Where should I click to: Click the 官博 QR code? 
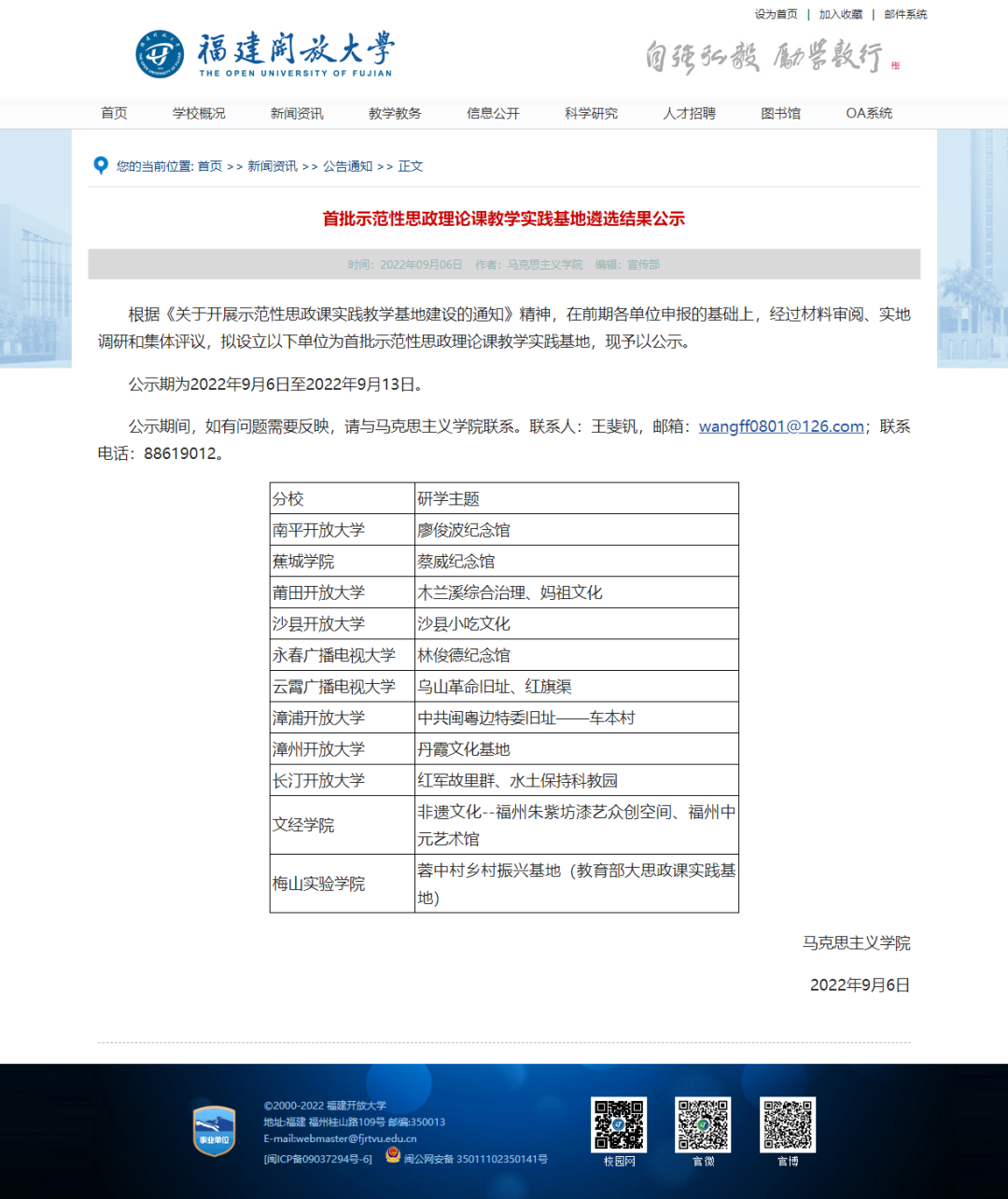tap(788, 1125)
